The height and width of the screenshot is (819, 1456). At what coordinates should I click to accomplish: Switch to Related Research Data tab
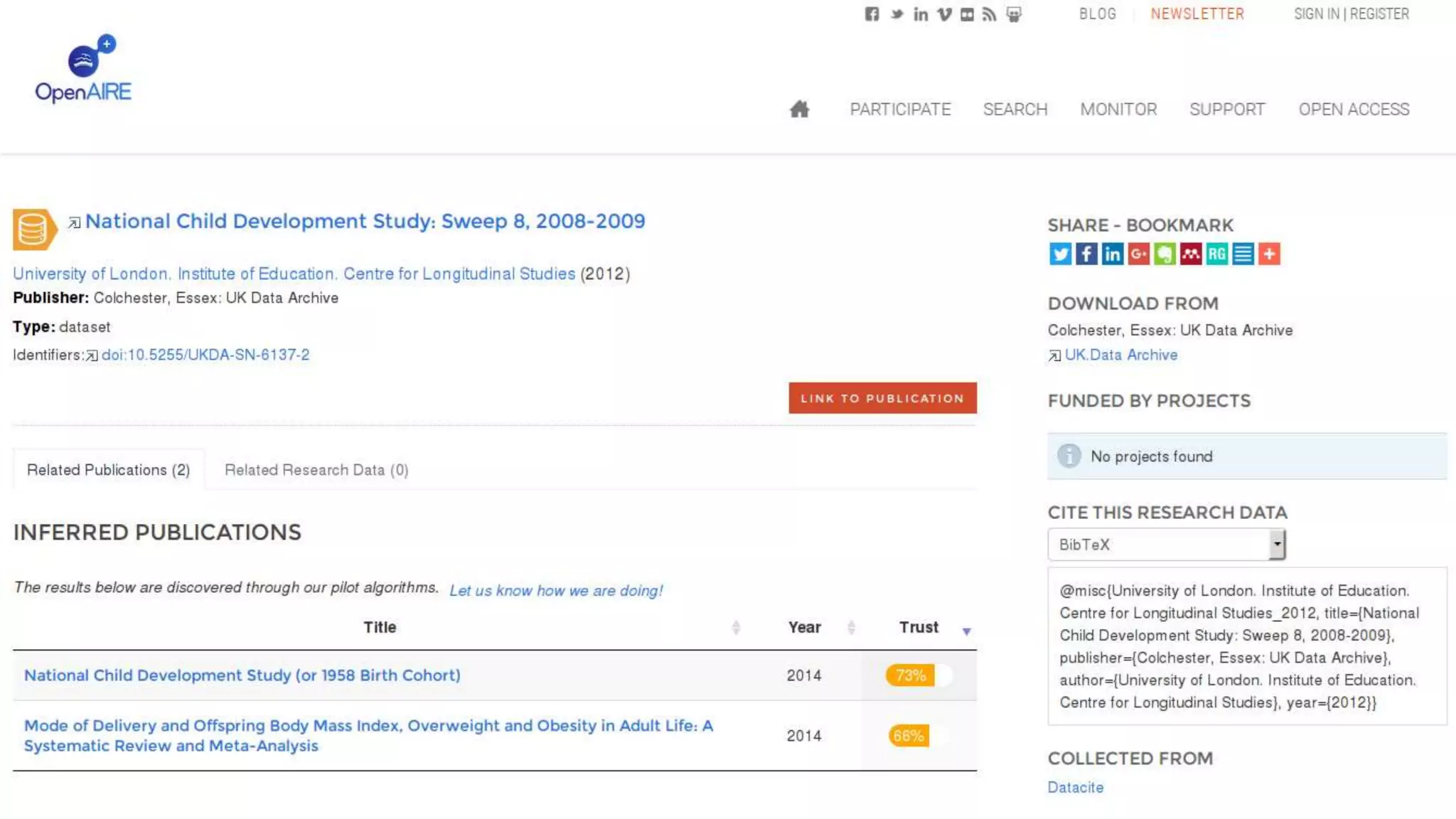(316, 470)
